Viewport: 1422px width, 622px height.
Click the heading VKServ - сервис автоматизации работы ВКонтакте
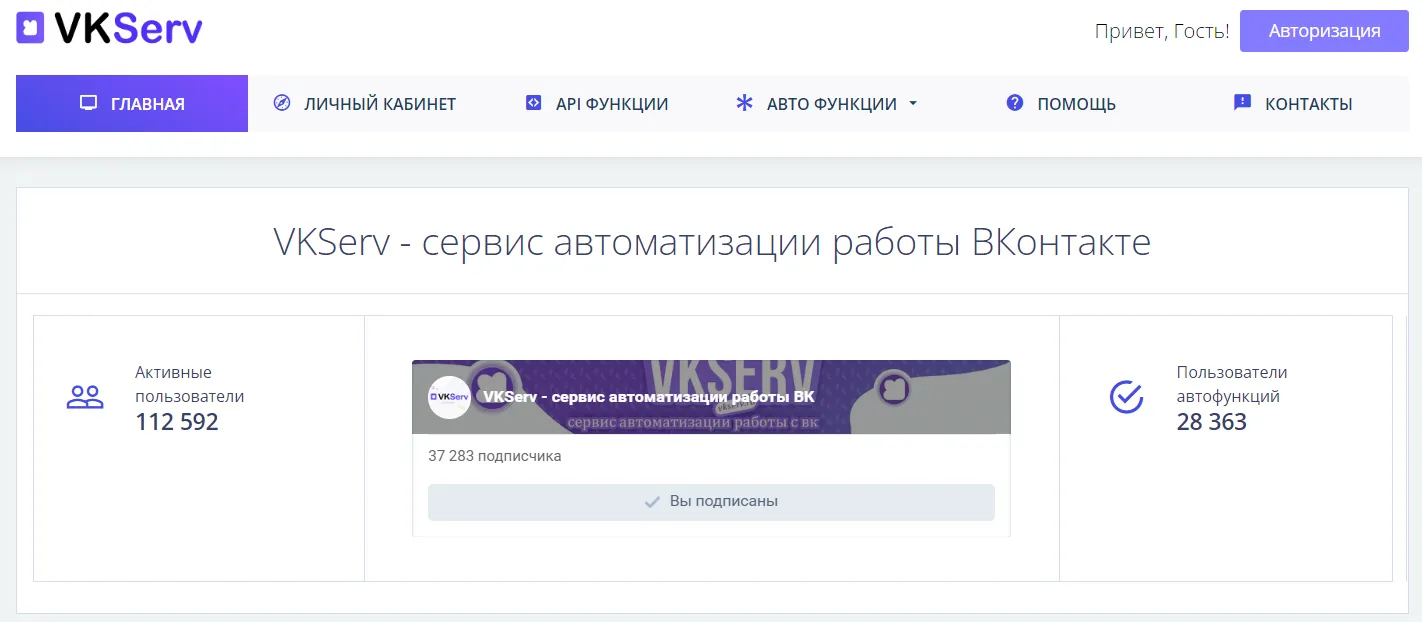[x=712, y=243]
